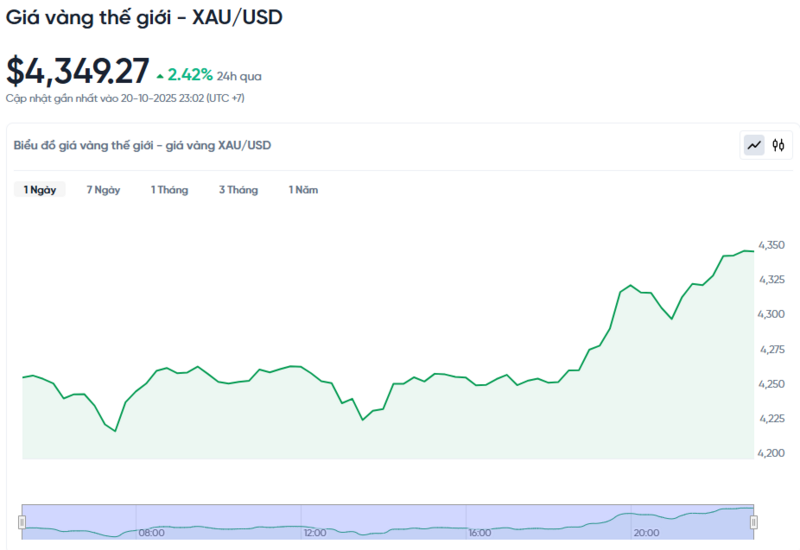The image size is (800, 550).
Task: Click the 16:00 marker in range navigator
Action: 479,533
